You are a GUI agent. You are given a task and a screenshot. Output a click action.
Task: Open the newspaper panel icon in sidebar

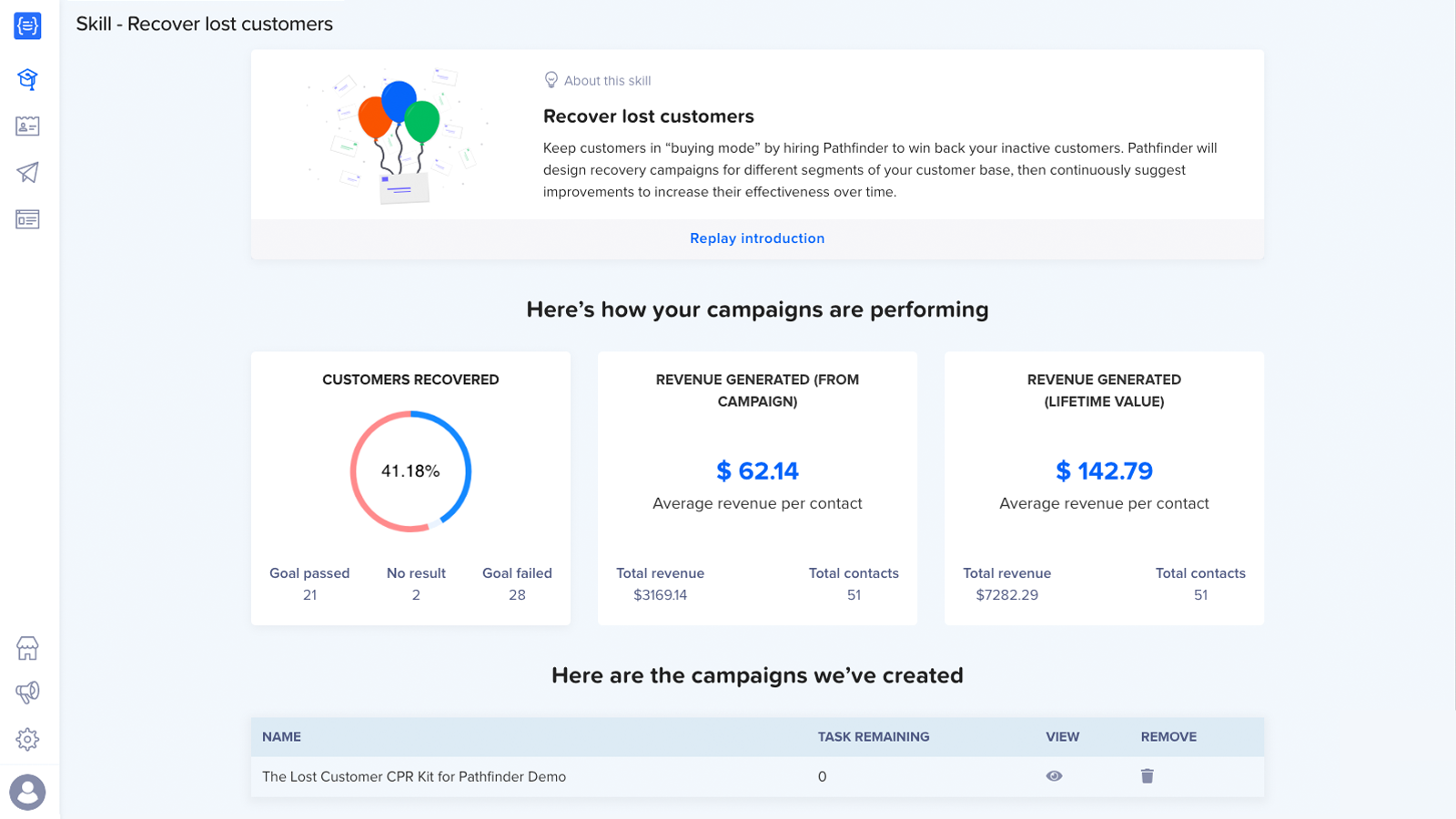(27, 219)
